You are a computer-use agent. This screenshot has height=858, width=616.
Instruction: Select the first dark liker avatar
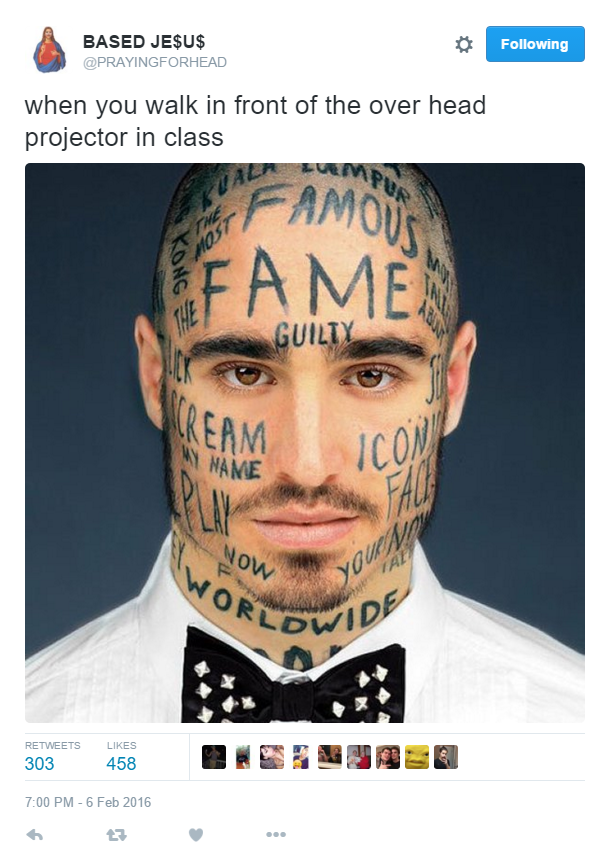214,757
